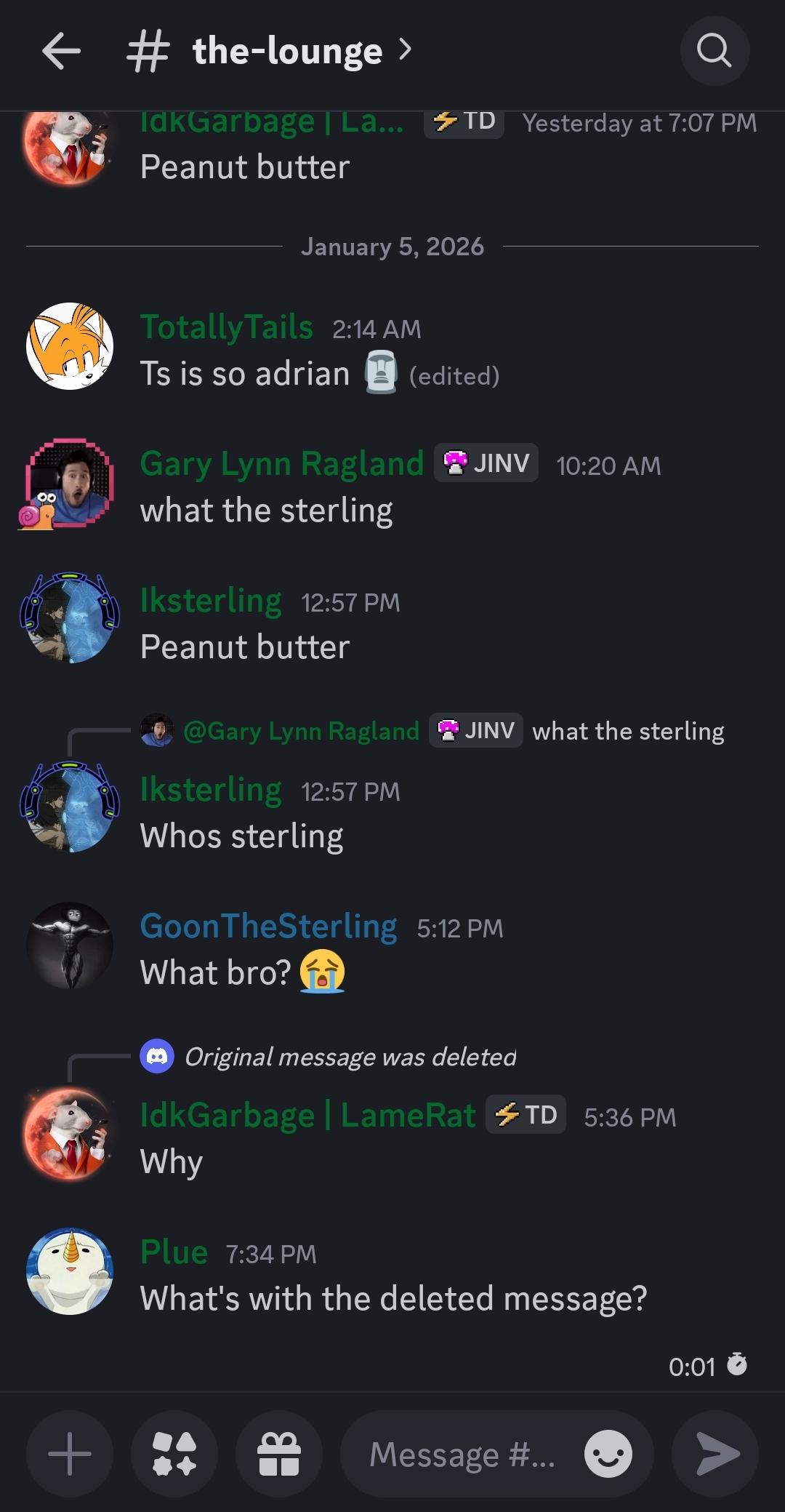Tap GoonTheSterling username
This screenshot has width=785, height=1512.
[268, 927]
